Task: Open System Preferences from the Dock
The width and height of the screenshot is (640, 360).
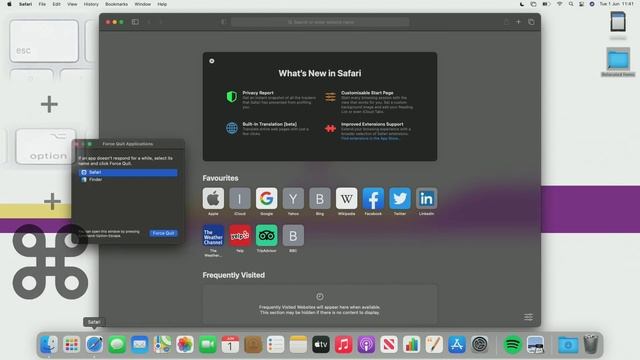Action: pyautogui.click(x=480, y=344)
